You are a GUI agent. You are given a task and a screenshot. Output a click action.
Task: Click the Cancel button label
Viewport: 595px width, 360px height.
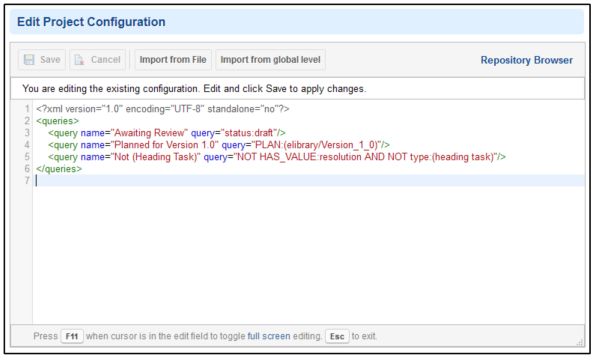[105, 60]
